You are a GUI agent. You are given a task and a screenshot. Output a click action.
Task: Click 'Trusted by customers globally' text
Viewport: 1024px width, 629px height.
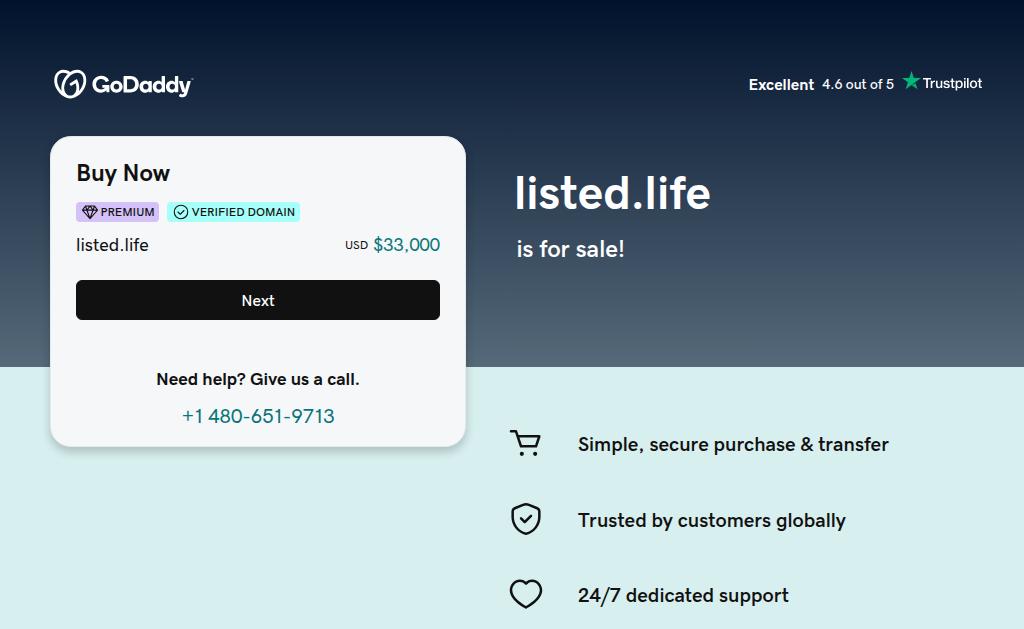[x=711, y=520]
